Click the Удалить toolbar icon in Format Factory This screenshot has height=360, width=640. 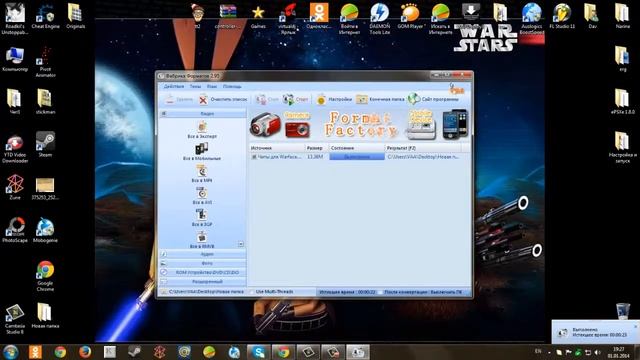pos(179,99)
